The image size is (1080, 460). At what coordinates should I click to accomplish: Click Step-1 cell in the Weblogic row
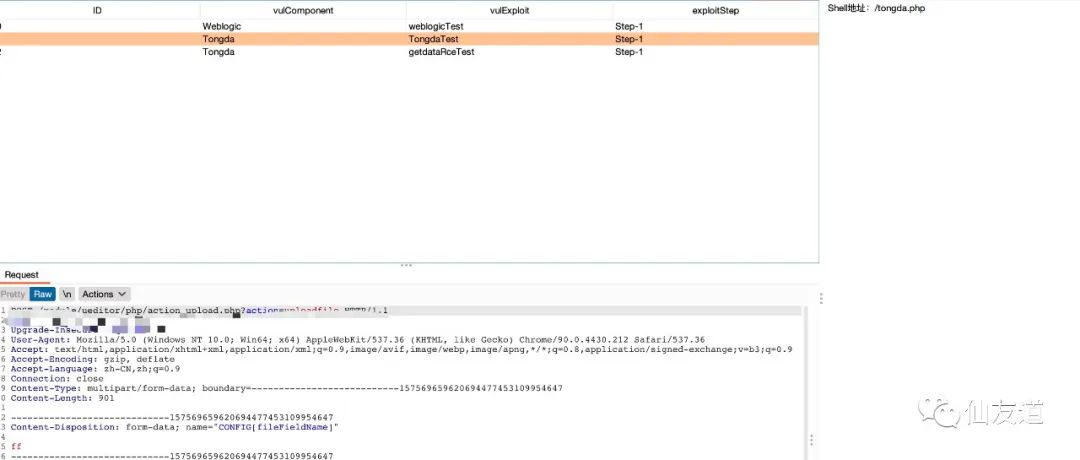(629, 25)
